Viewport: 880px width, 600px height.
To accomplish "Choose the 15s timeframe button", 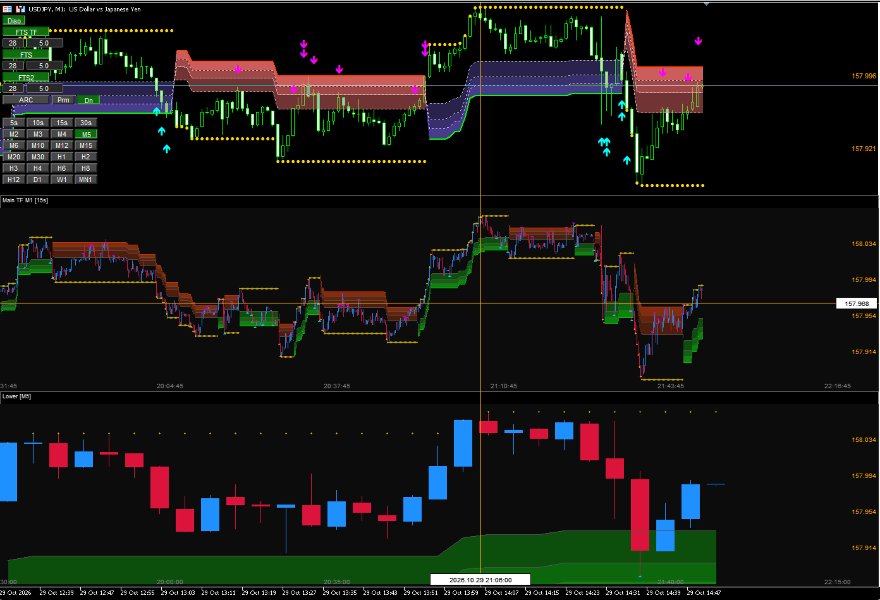I will pyautogui.click(x=62, y=122).
